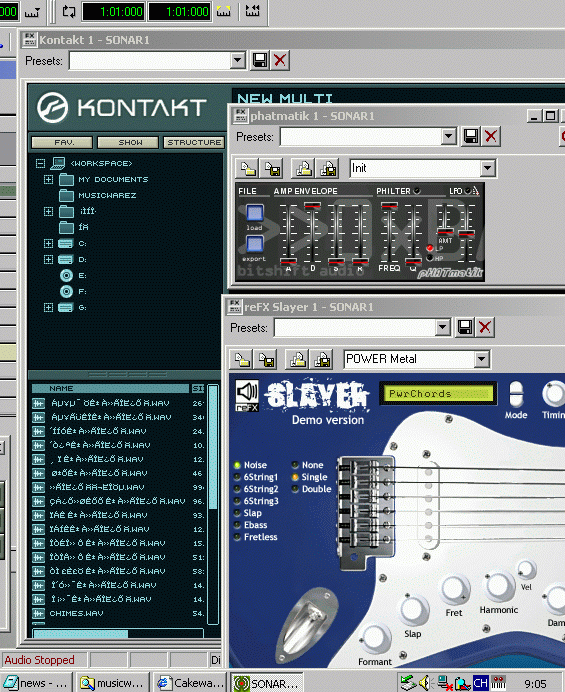Click Slayer load program folder icon
This screenshot has height=692, width=565.
click(x=241, y=359)
